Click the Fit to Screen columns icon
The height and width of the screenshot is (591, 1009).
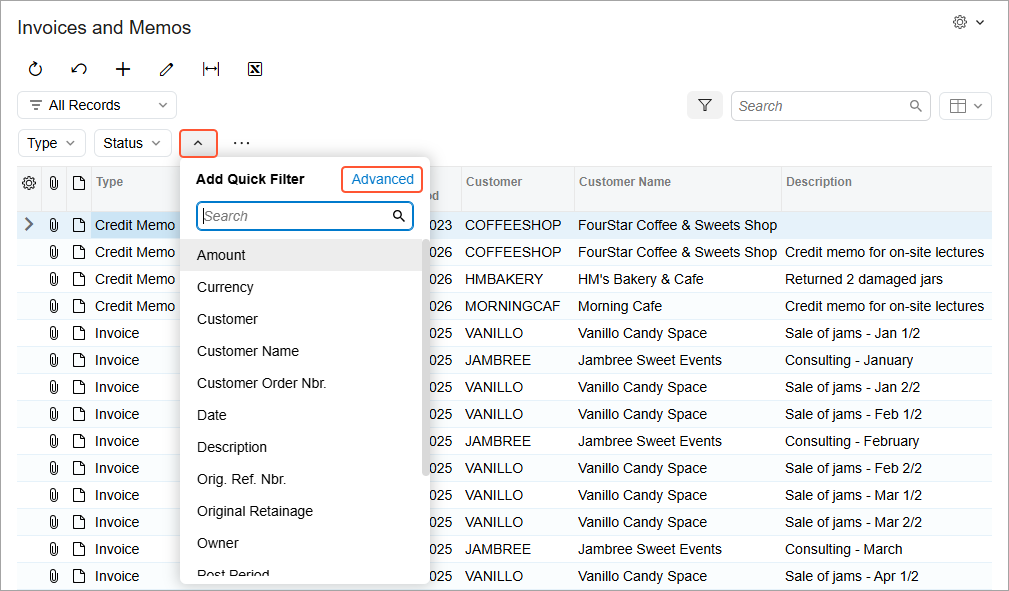pos(211,69)
